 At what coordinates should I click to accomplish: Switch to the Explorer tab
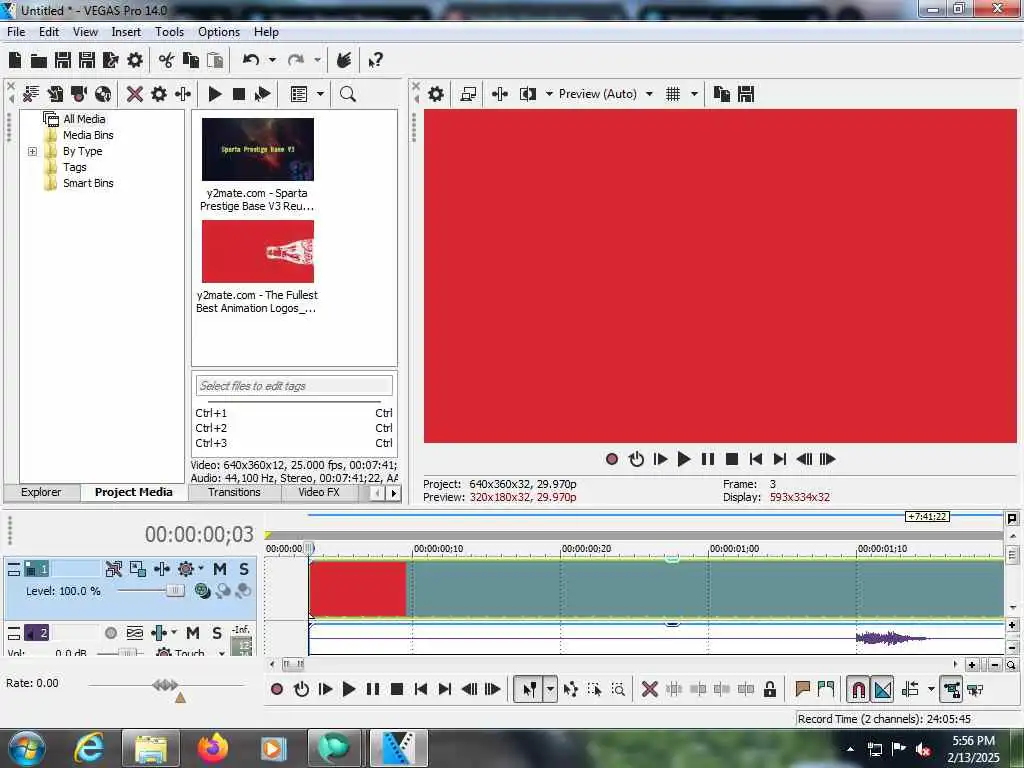pyautogui.click(x=40, y=492)
